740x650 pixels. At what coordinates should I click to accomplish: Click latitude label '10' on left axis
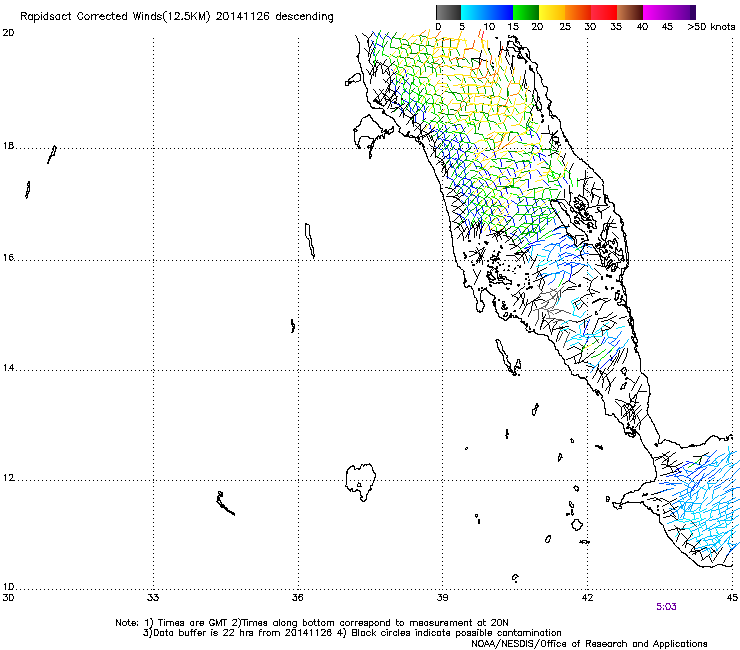click(x=8, y=587)
